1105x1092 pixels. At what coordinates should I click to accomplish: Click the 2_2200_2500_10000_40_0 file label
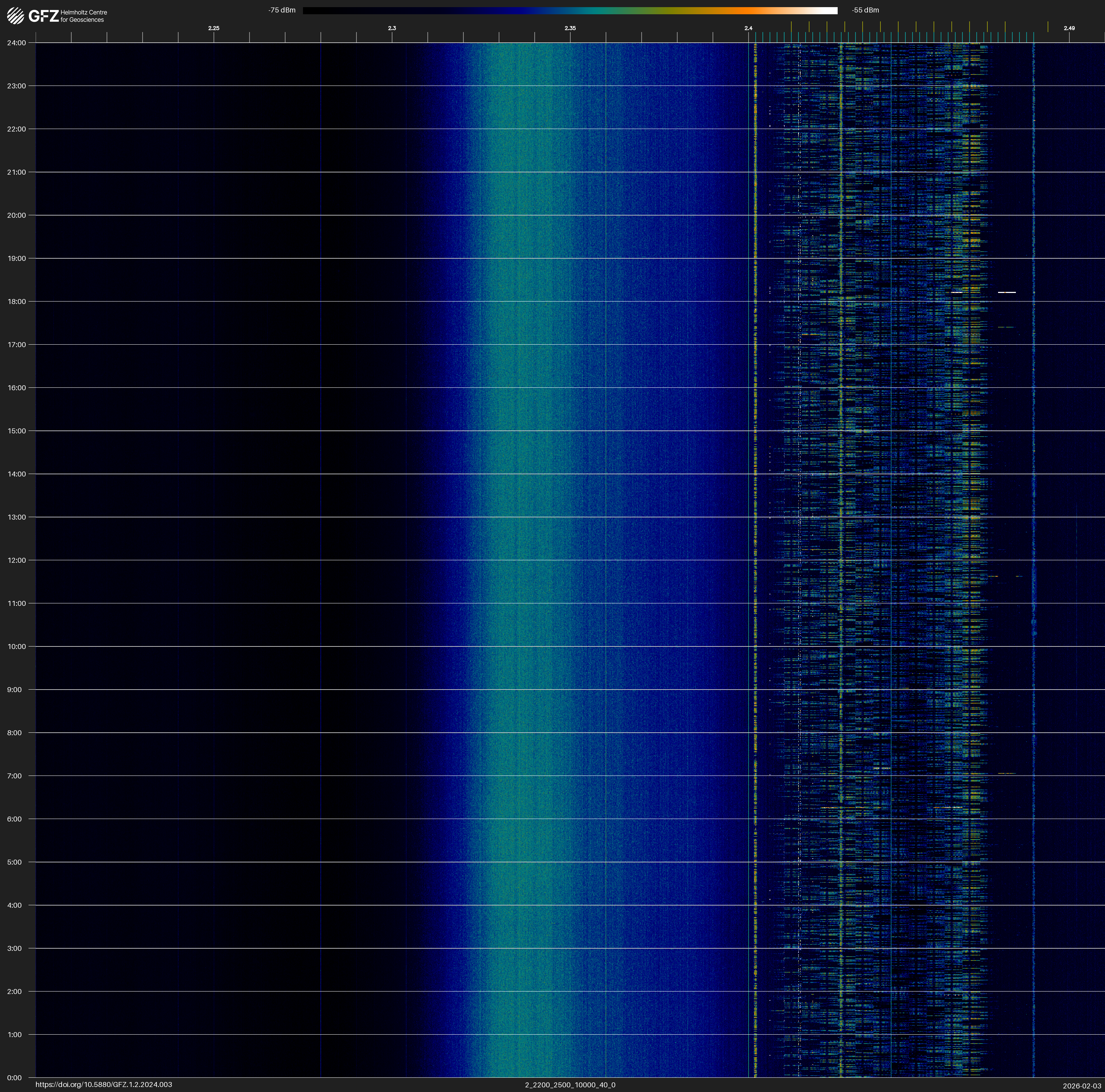[x=570, y=1085]
